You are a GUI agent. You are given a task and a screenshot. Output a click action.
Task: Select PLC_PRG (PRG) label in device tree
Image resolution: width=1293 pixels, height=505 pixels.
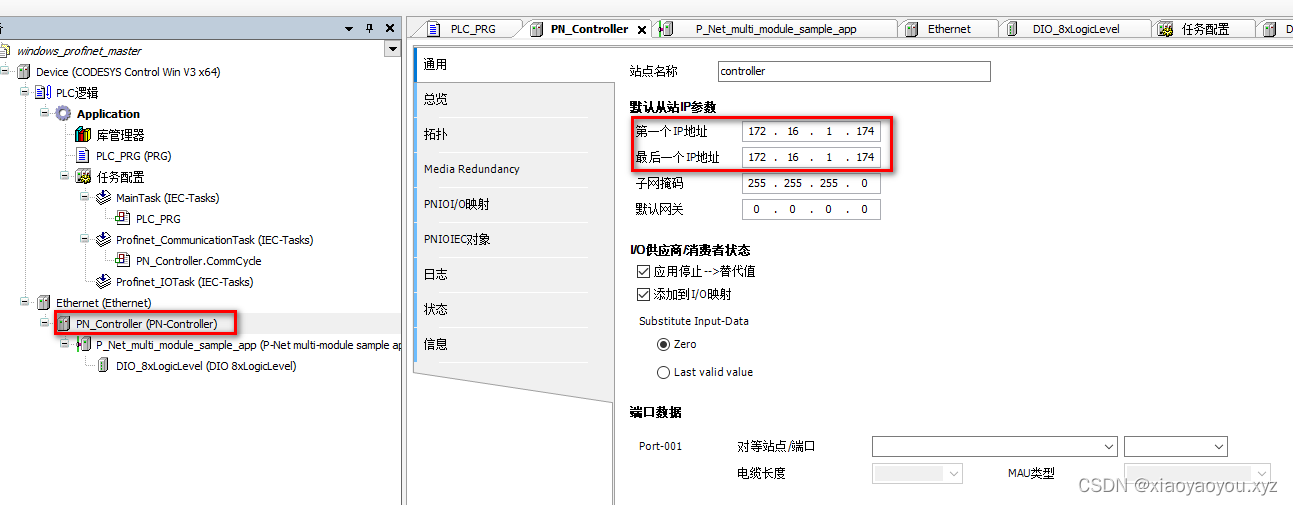pyautogui.click(x=133, y=156)
